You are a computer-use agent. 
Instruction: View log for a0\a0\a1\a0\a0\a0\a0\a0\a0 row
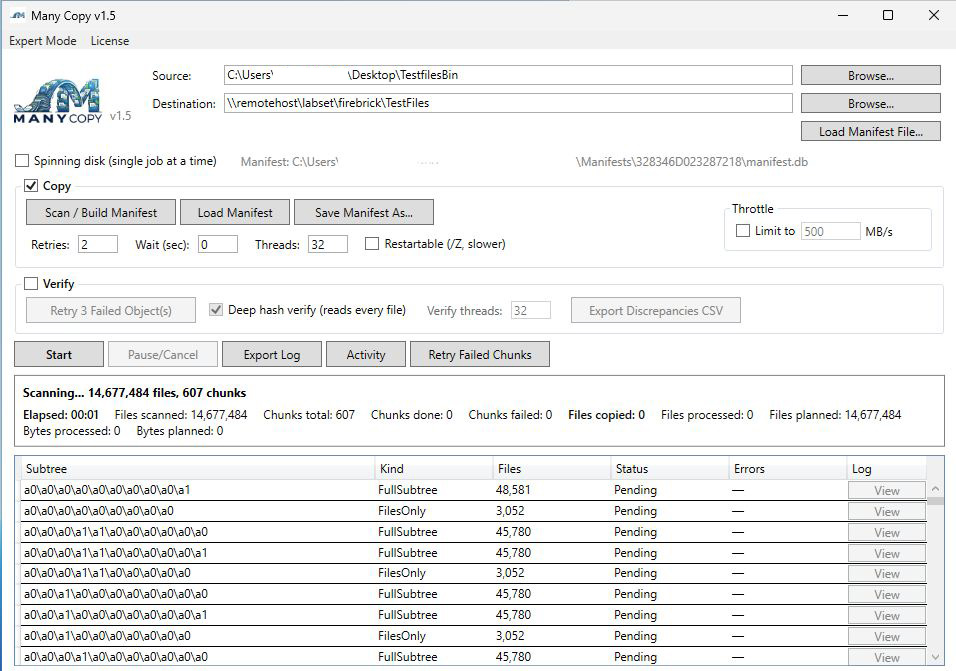(x=886, y=636)
